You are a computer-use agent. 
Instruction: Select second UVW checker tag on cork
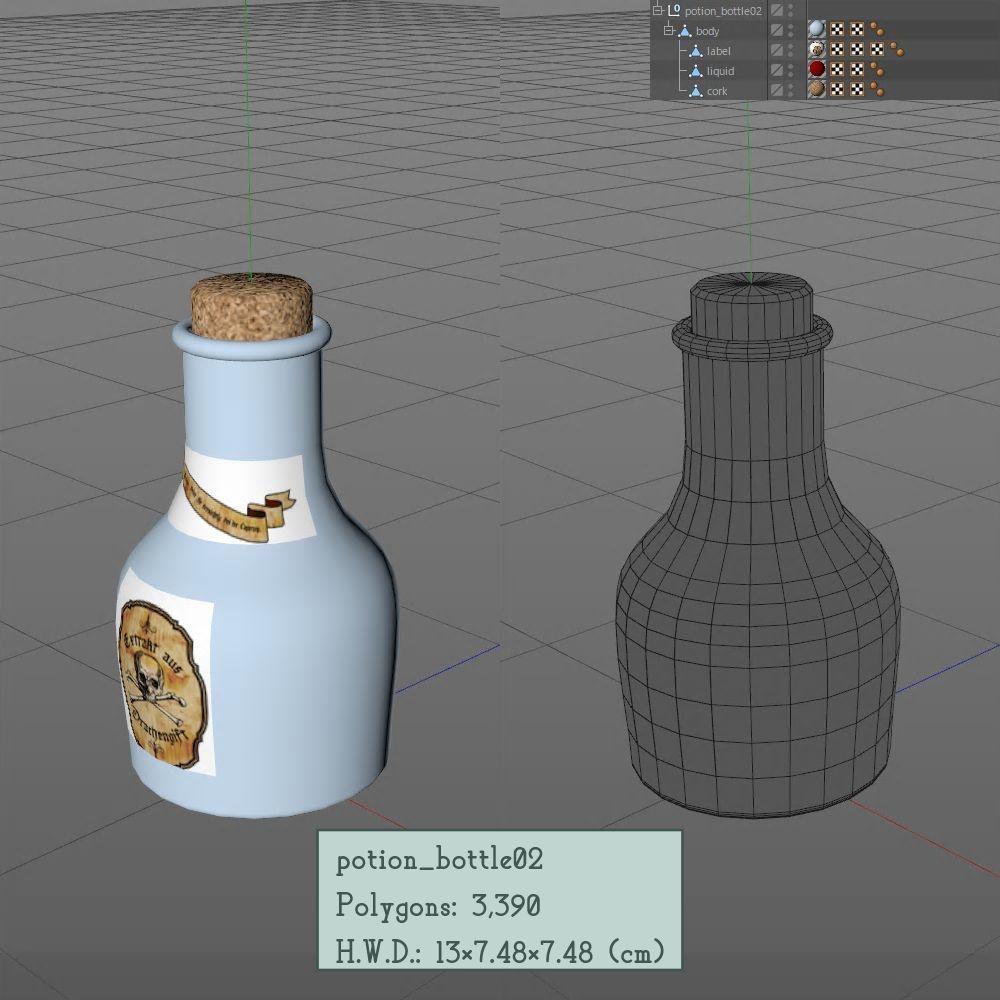857,89
